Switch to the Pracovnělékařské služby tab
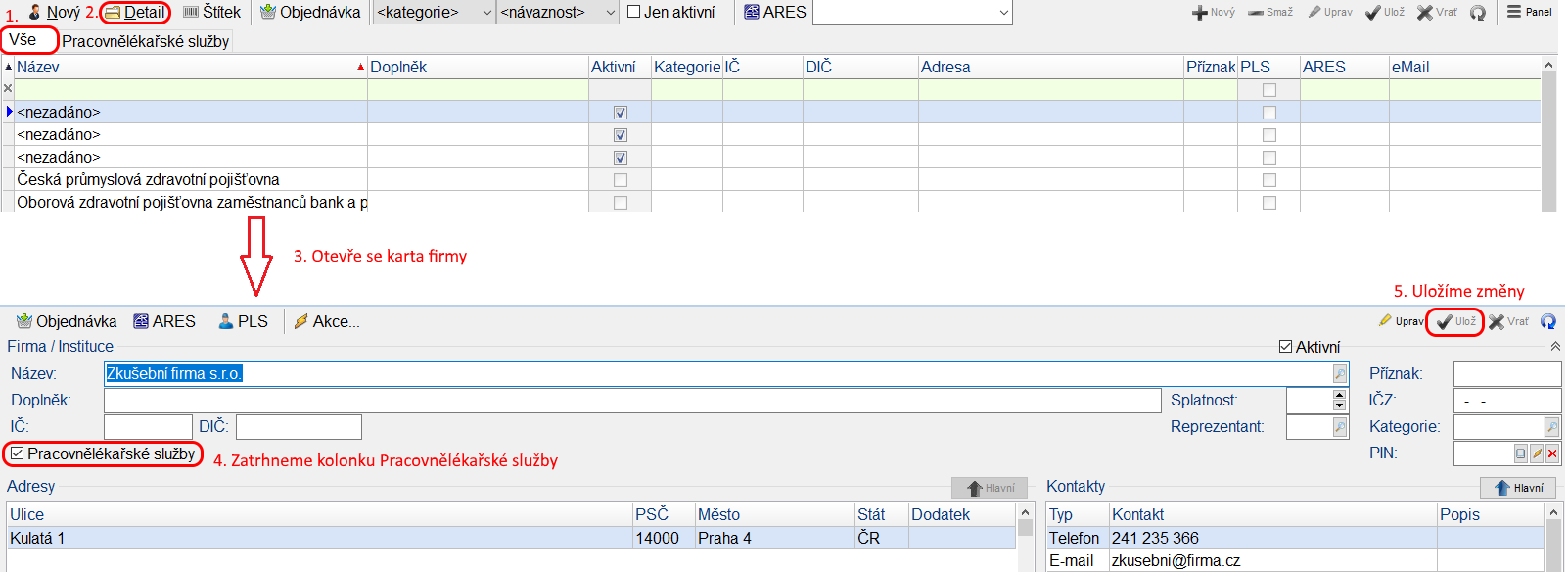The height and width of the screenshot is (572, 1568). (145, 41)
